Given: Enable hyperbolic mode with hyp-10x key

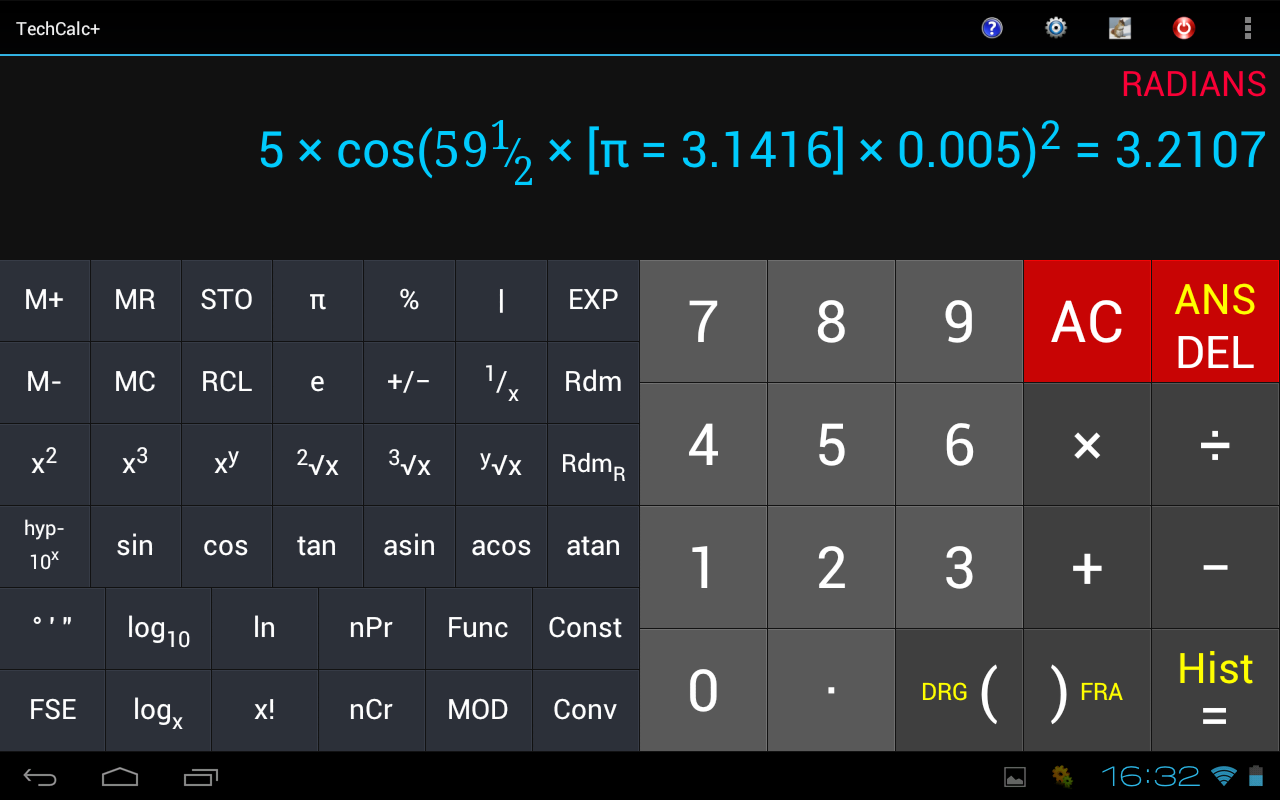Looking at the screenshot, I should [45, 546].
